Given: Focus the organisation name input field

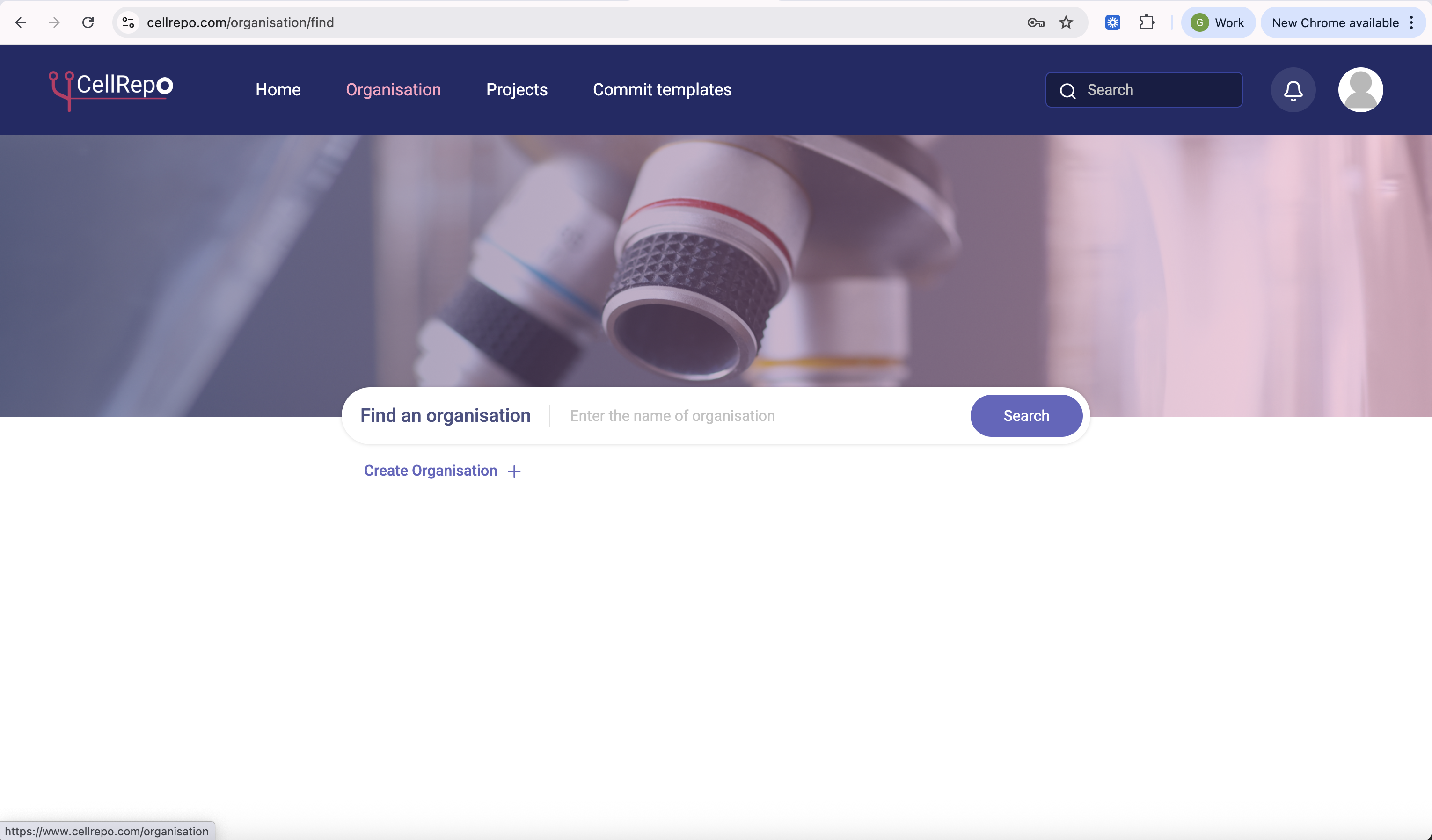Looking at the screenshot, I should 761,416.
